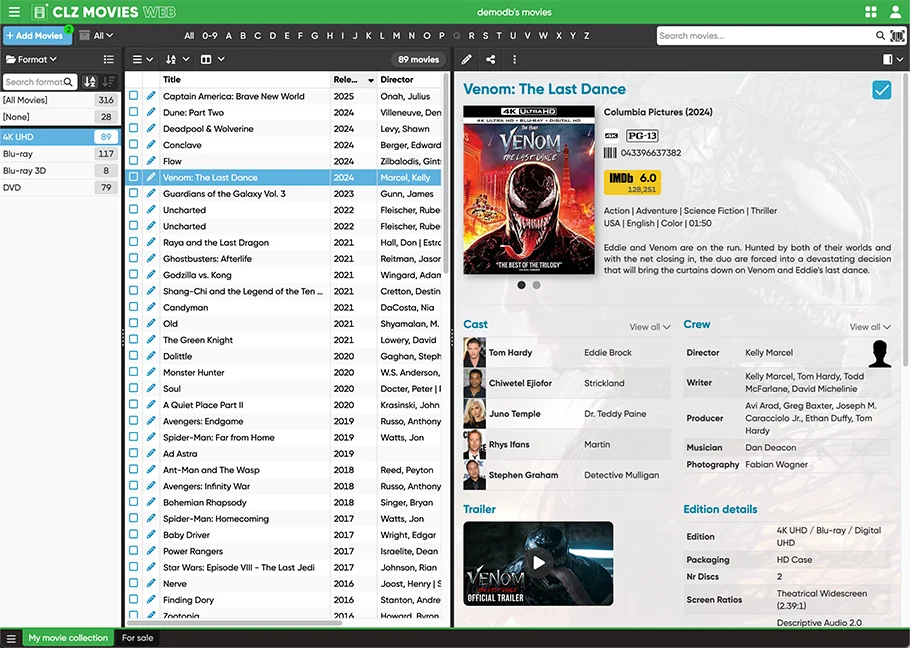
Task: Click the Add Movies button
Action: [37, 35]
